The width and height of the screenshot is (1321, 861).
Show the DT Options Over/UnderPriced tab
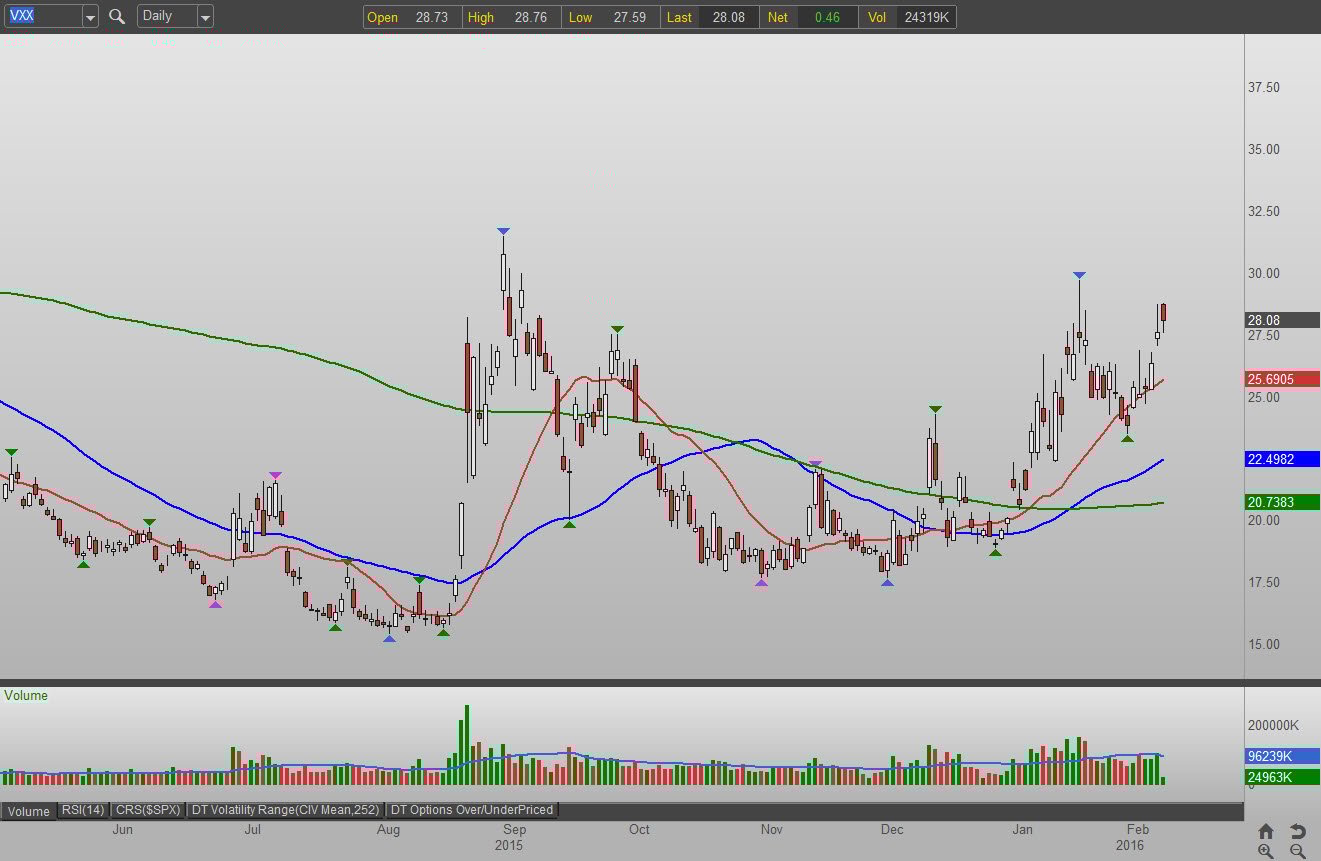471,810
